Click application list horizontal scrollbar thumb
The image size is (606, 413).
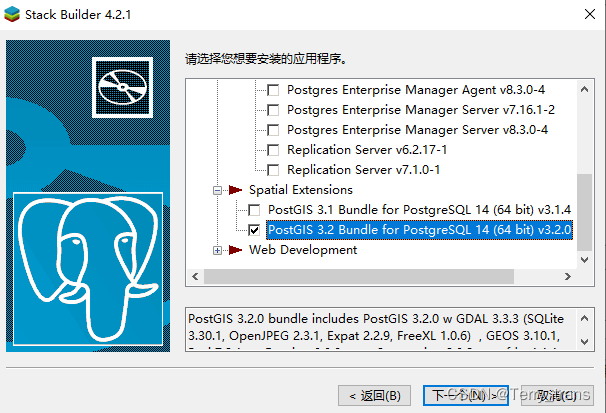359,277
